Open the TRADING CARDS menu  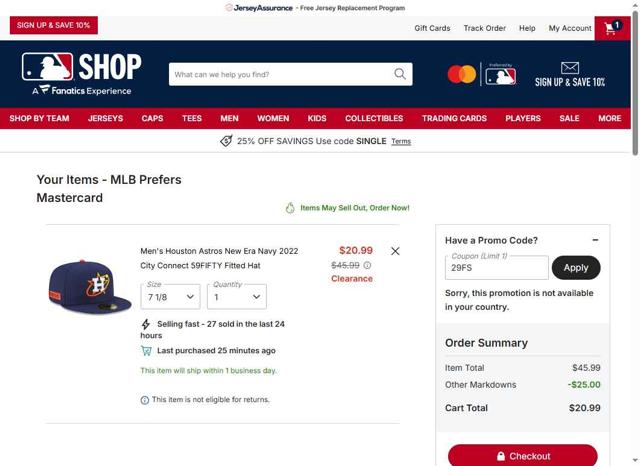point(454,118)
